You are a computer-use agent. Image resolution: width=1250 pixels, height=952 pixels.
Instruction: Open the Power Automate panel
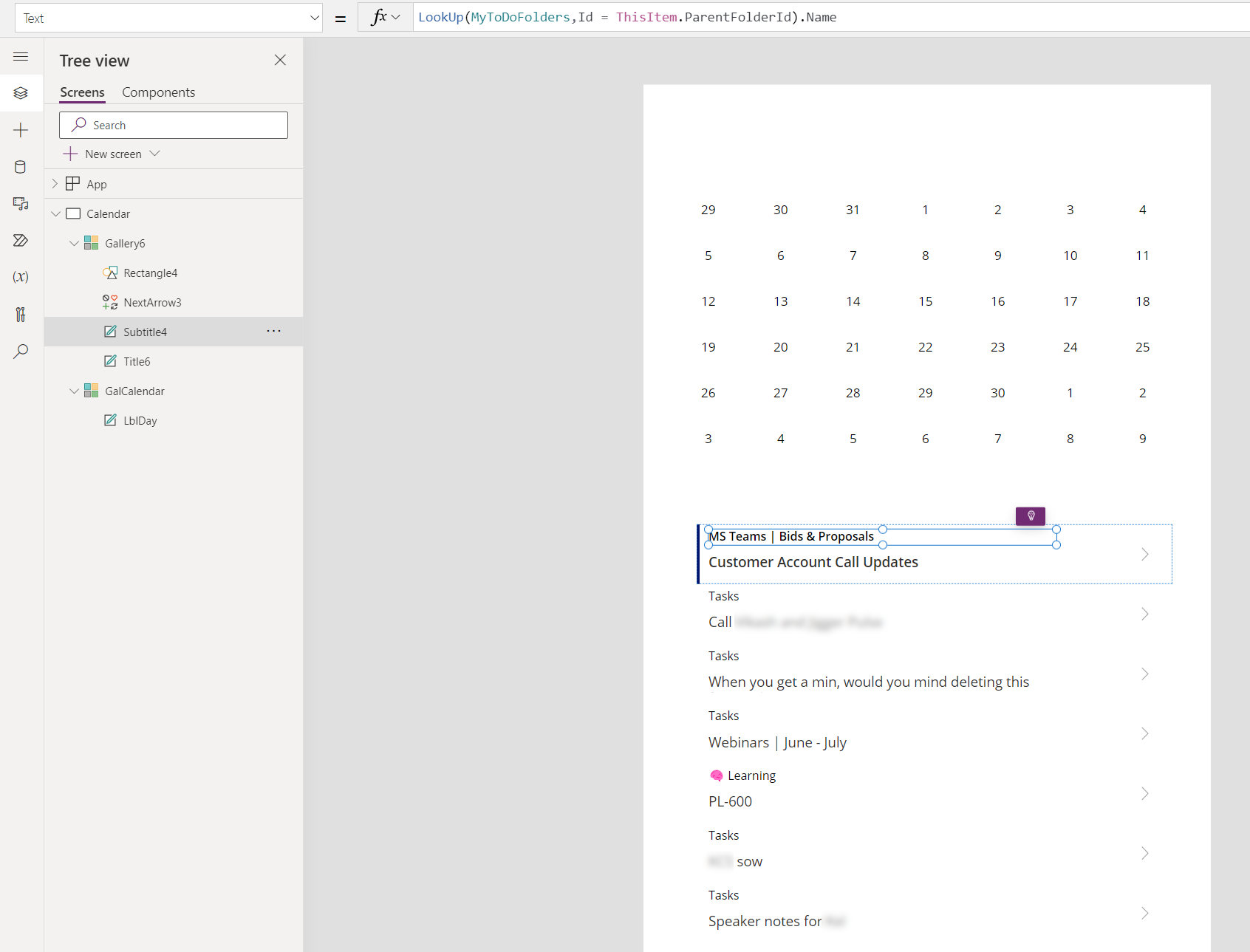click(x=21, y=241)
